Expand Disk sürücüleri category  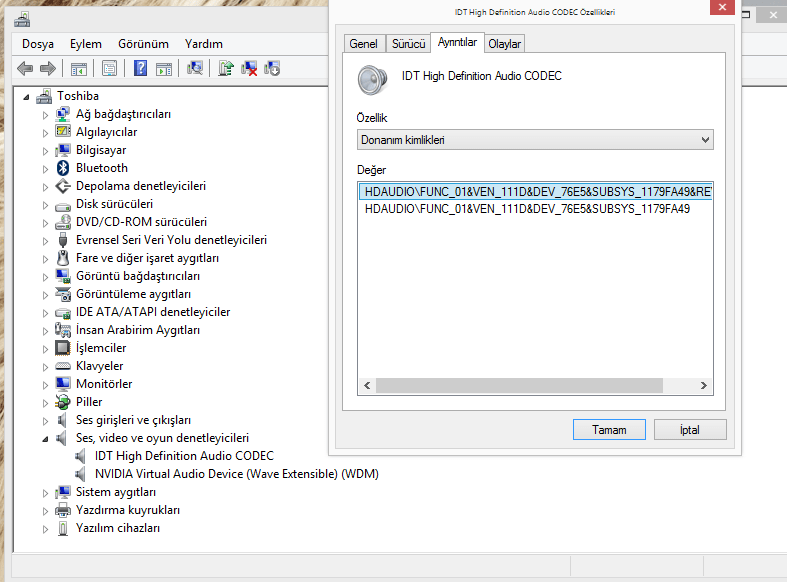[x=45, y=205]
